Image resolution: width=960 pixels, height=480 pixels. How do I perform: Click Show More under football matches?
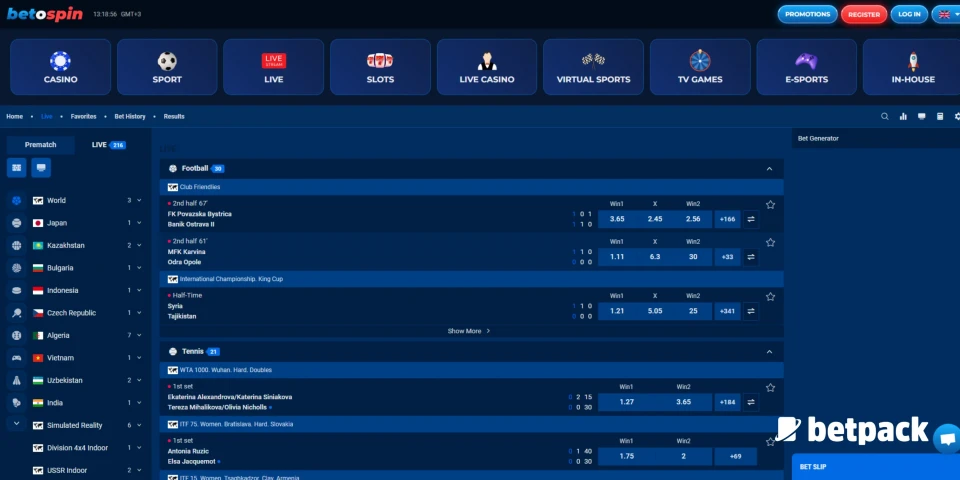click(469, 331)
